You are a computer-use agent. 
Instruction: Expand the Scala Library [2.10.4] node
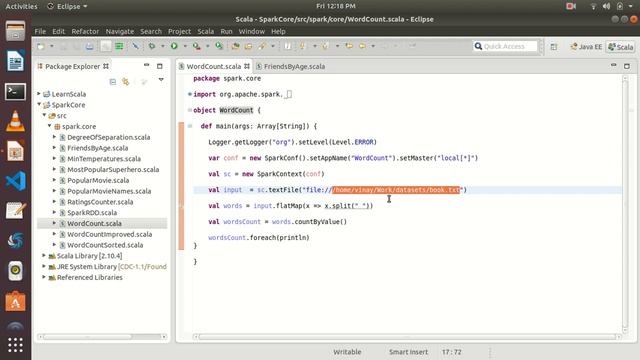pos(44,256)
